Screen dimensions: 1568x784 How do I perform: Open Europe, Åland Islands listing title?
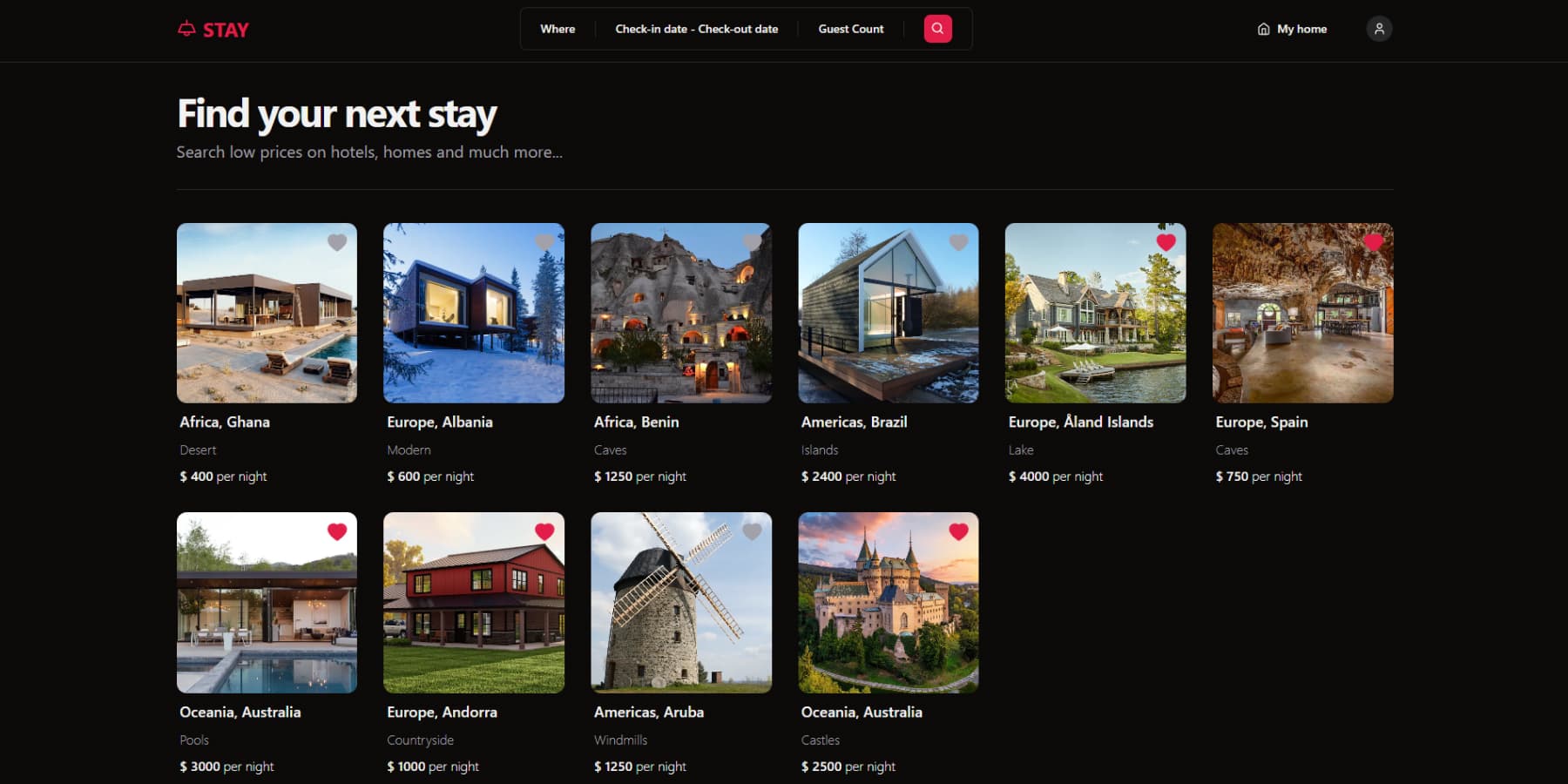[1080, 422]
